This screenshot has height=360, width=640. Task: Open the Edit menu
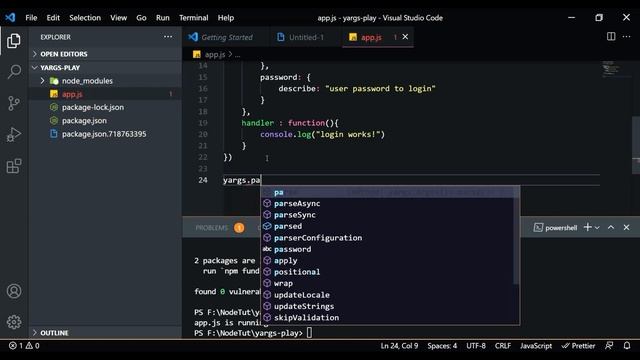53,18
